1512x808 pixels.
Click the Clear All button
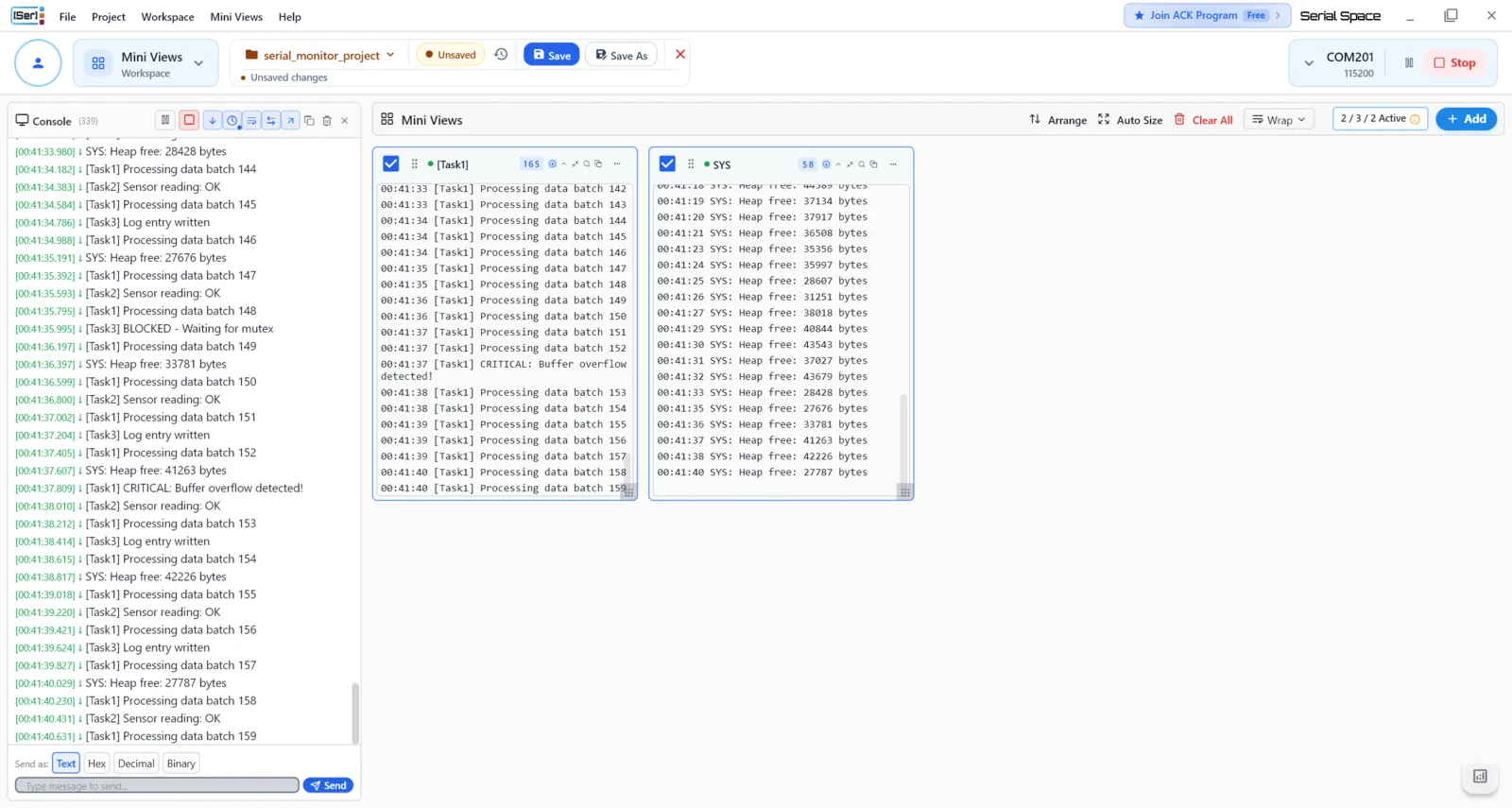[1203, 120]
